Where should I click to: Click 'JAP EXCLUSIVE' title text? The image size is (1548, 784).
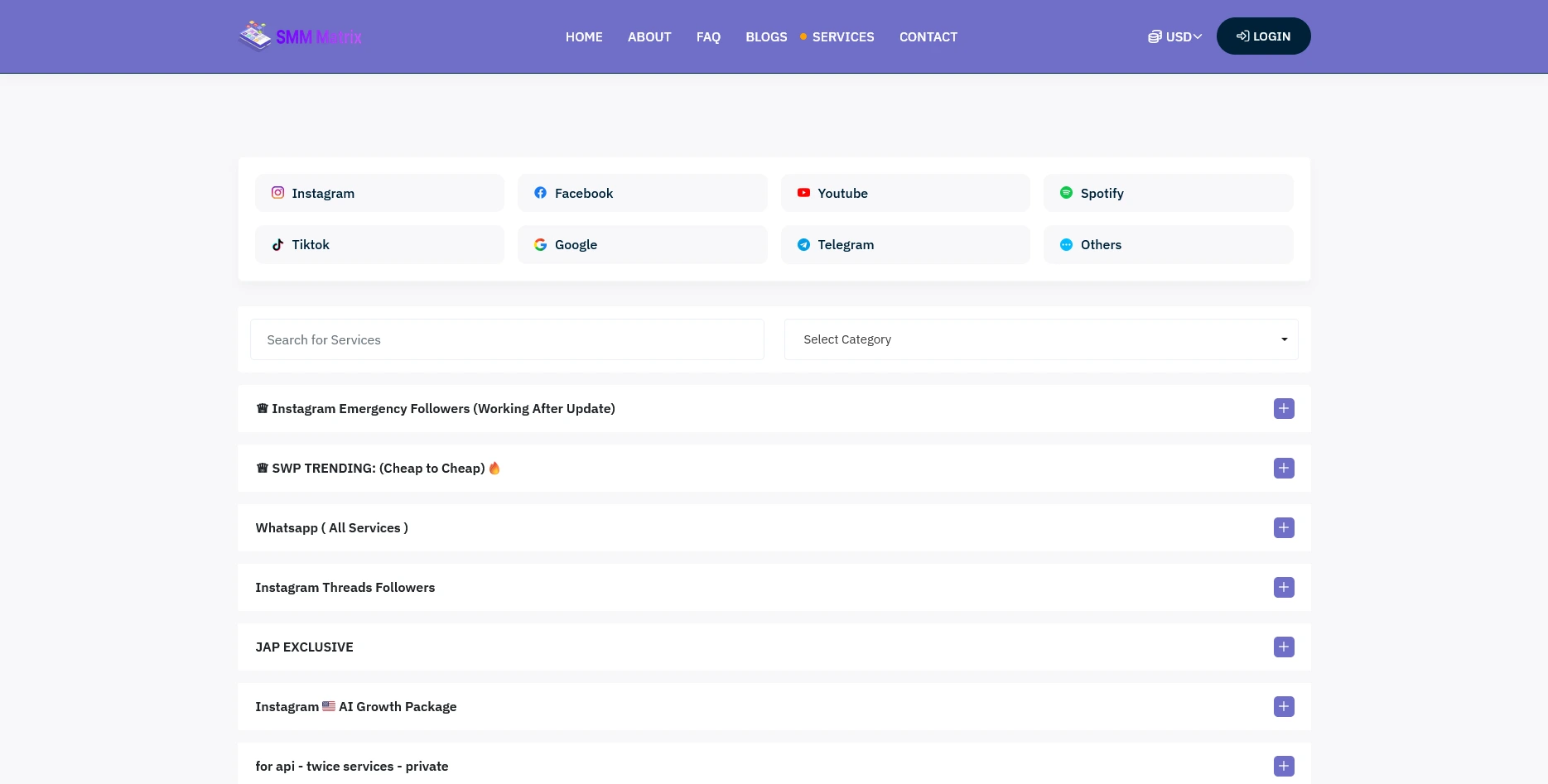click(304, 647)
